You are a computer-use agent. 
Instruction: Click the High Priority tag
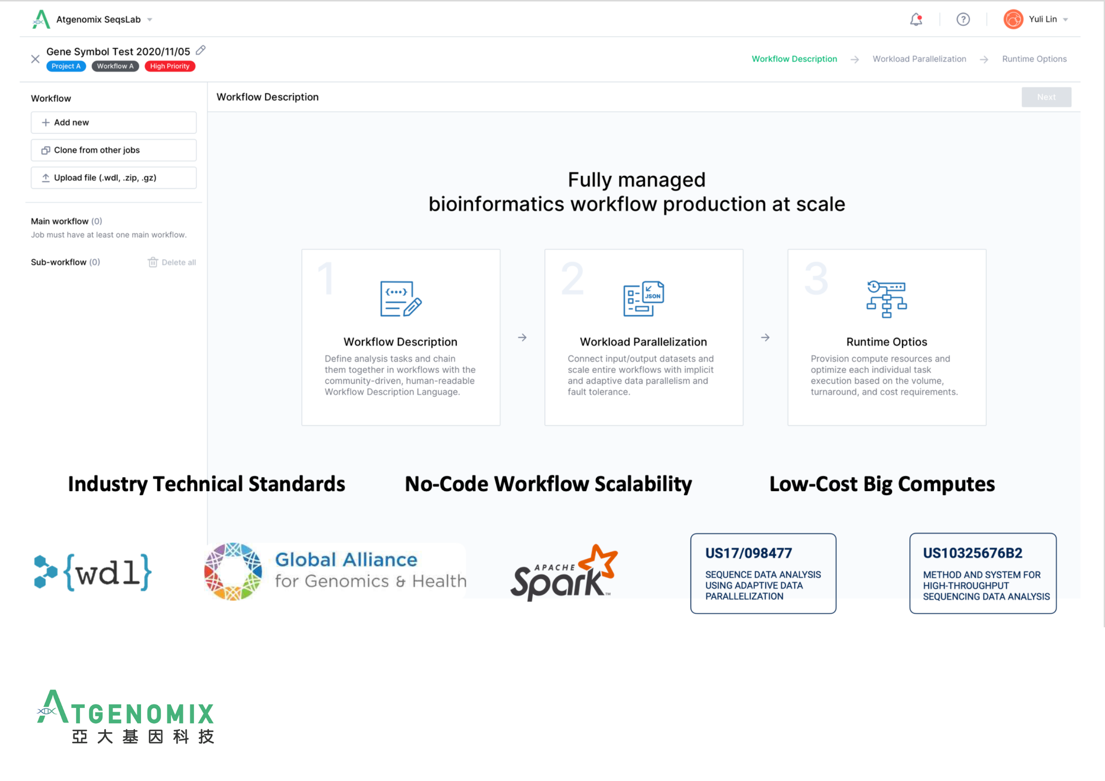[170, 66]
